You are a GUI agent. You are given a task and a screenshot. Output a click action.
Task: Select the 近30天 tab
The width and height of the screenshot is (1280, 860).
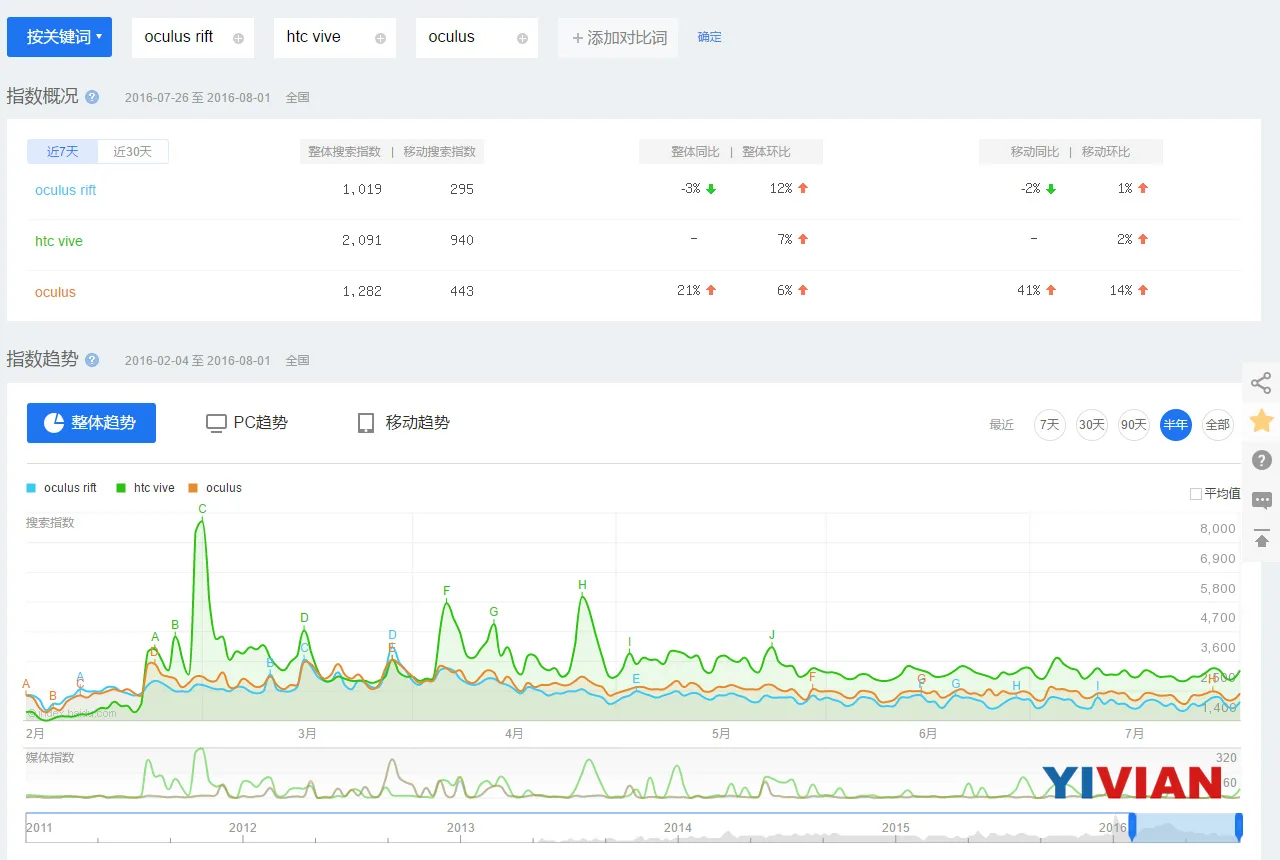[x=133, y=152]
